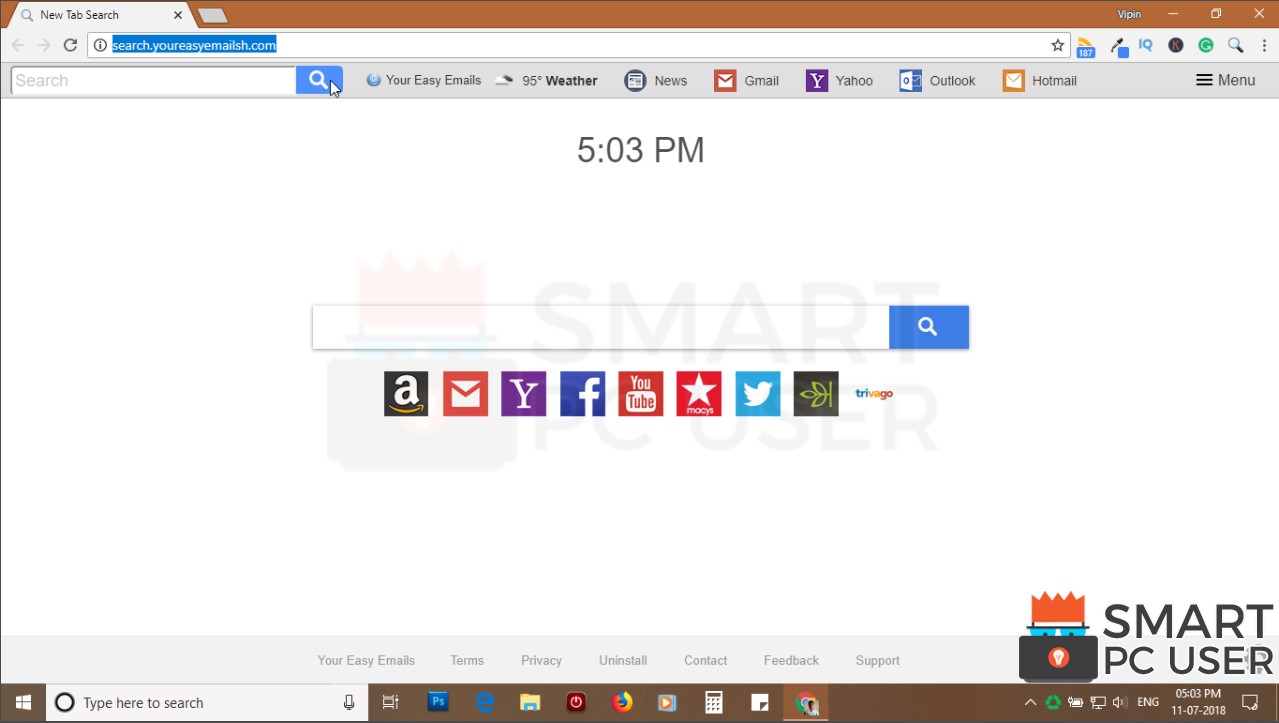Open Chrome's three-dot menu
Screen dimensions: 1279x723
pos(1264,45)
